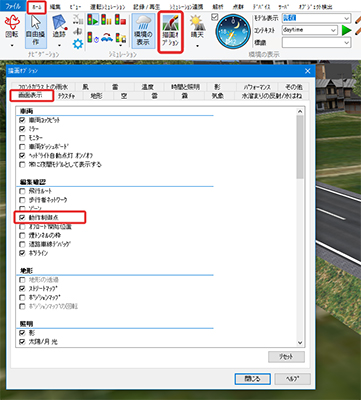Image resolution: width=361 pixels, height=400 pixels.
Task: Toggle the 環境の表示 rain cloud icon
Action: coord(143,30)
